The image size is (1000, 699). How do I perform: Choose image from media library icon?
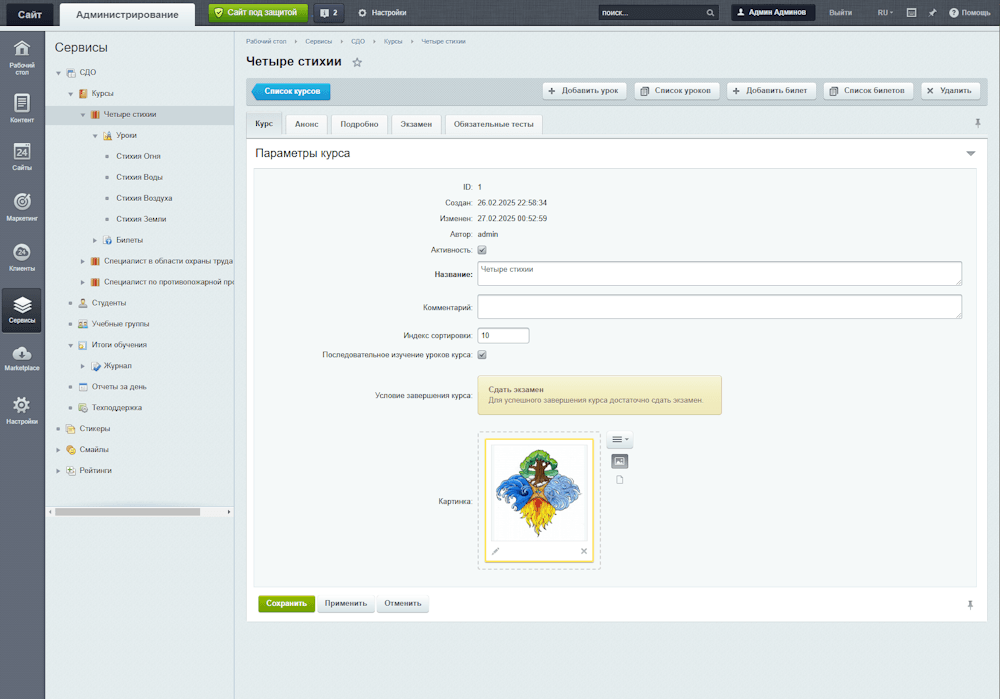tap(619, 460)
